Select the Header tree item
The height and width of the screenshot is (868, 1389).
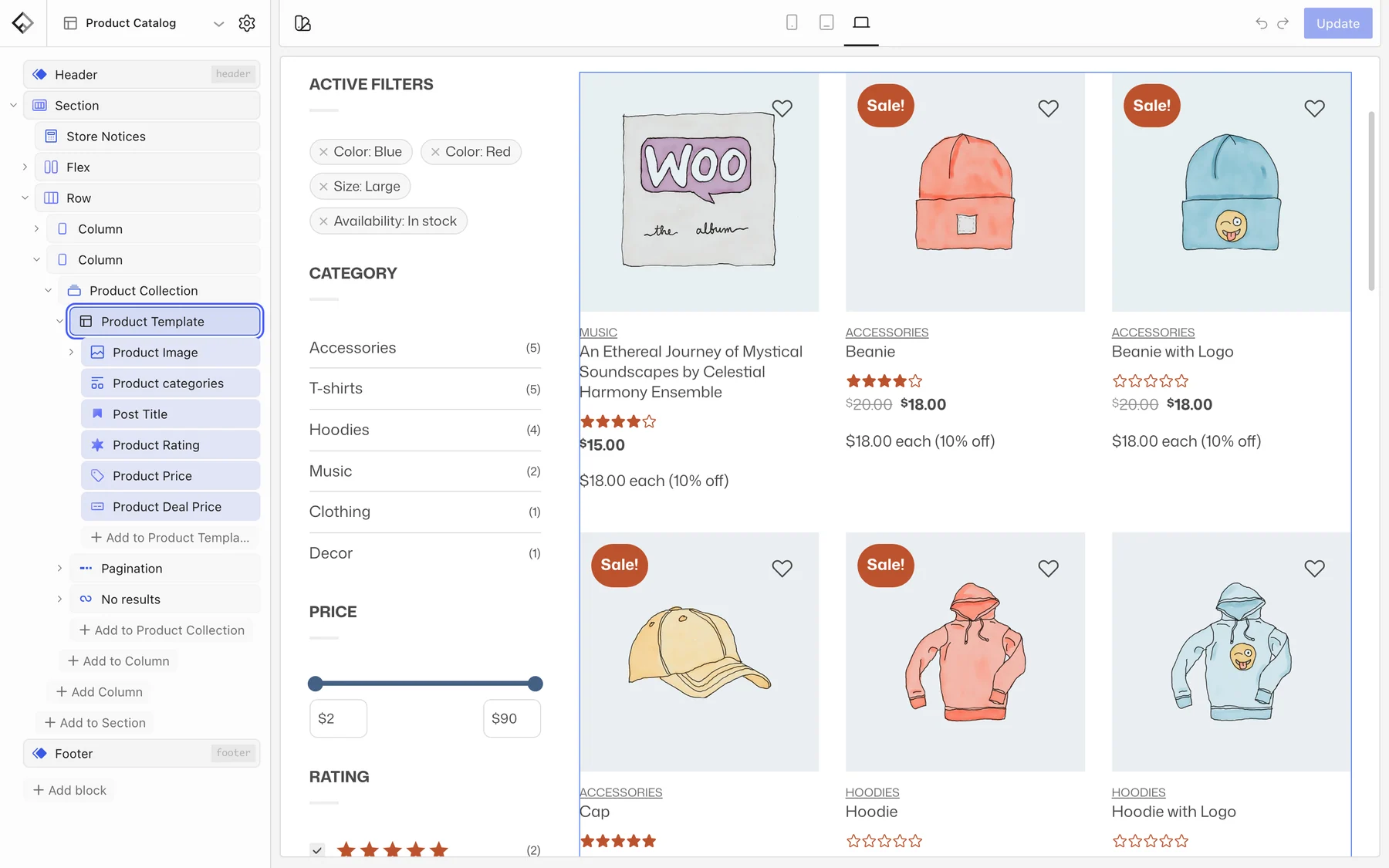tap(141, 74)
